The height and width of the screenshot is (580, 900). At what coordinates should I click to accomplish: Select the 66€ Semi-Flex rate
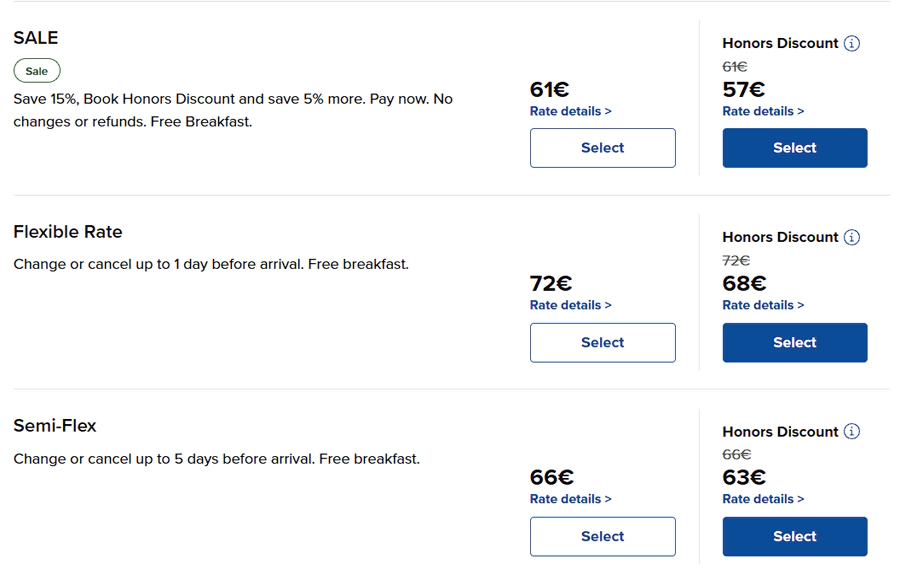pyautogui.click(x=602, y=536)
